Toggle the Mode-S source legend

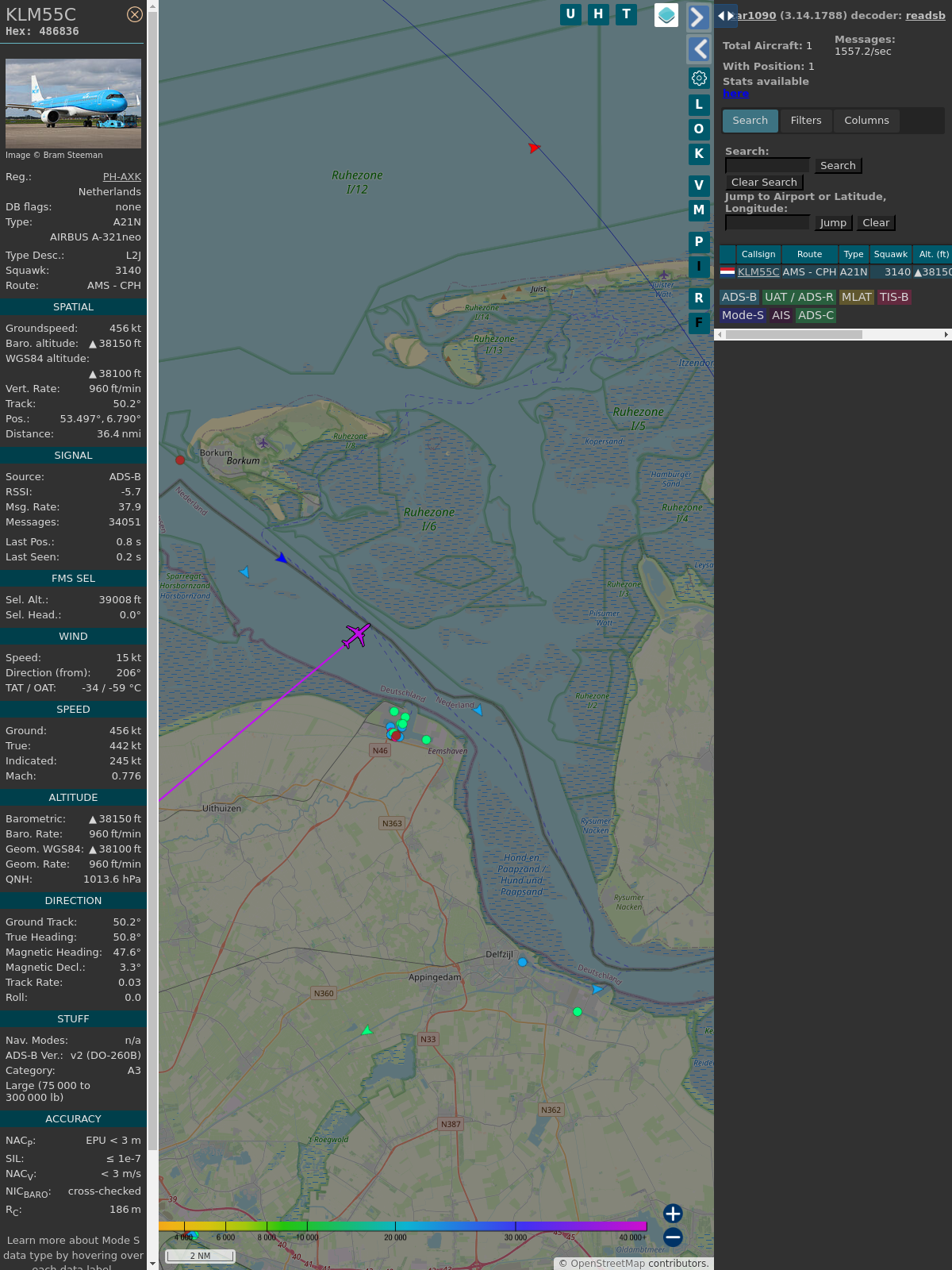click(743, 315)
